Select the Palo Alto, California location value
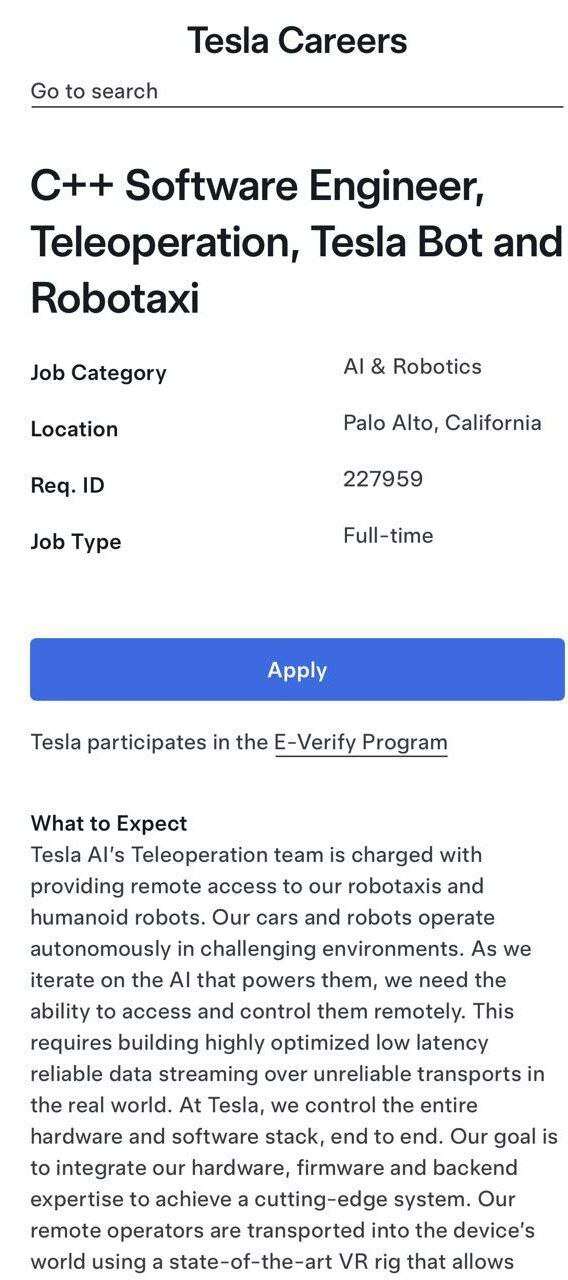This screenshot has height=1280, width=568. pos(442,423)
